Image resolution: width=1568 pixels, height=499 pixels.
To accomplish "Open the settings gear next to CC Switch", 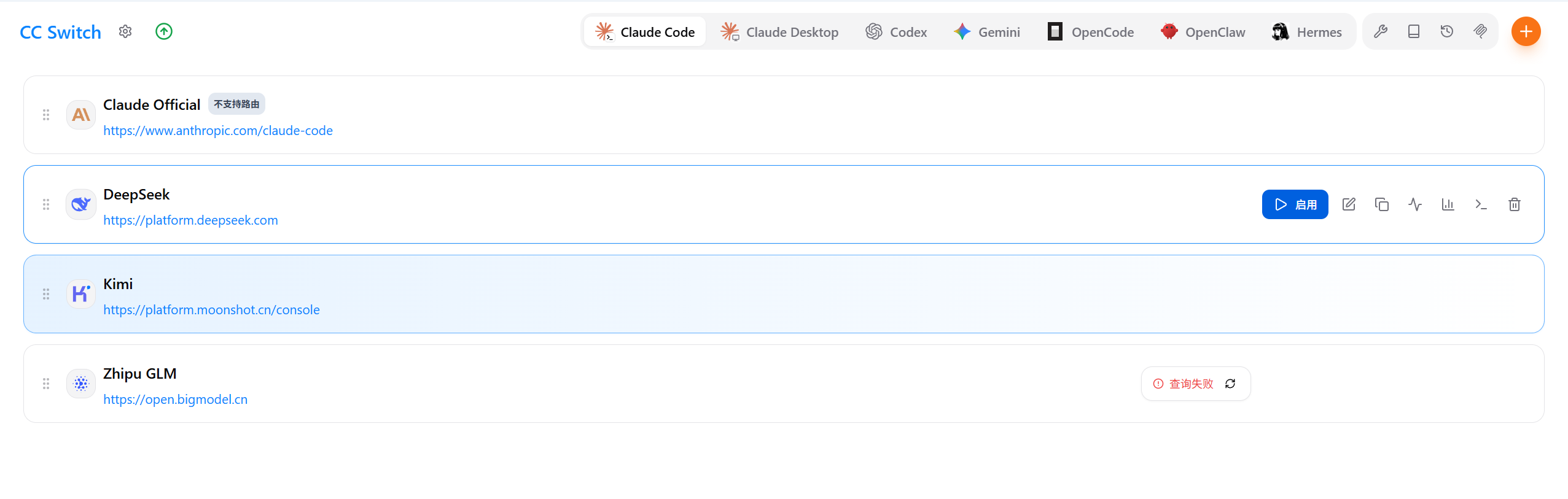I will coord(125,31).
